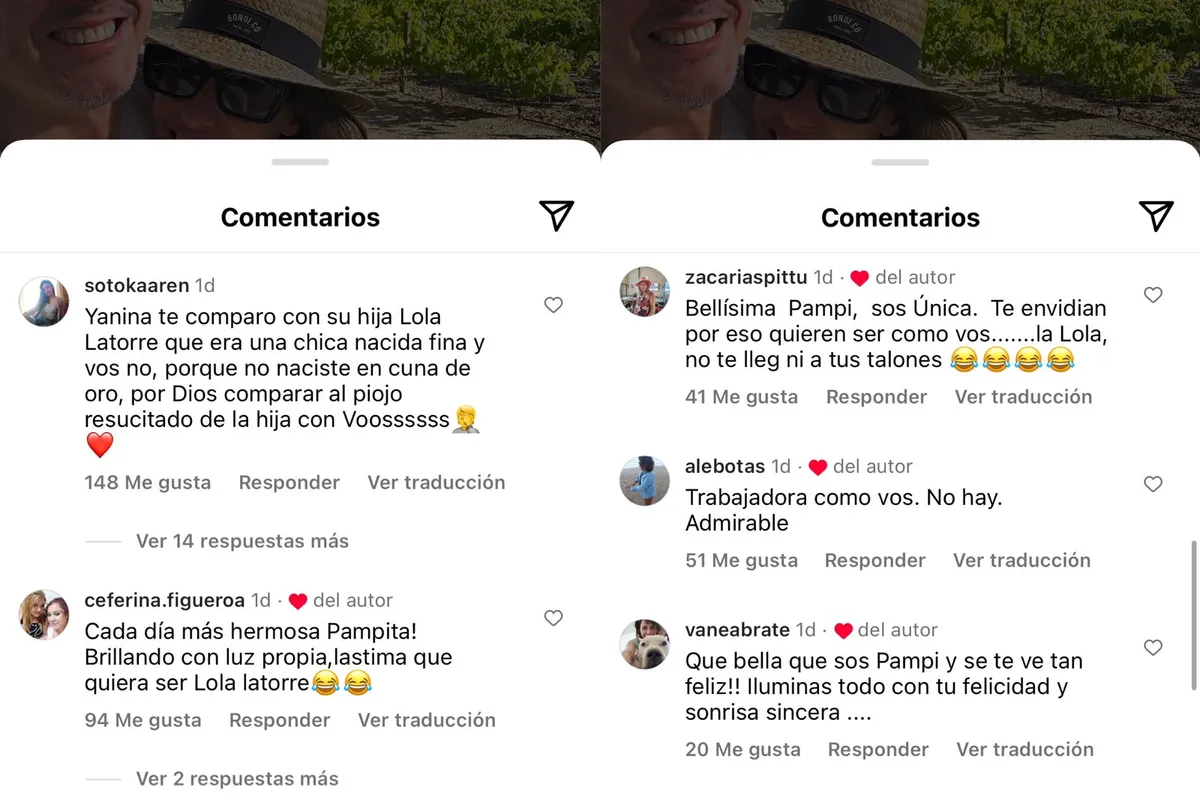Open the zacariaspittu username link
This screenshot has width=1200, height=800.
pyautogui.click(x=745, y=277)
